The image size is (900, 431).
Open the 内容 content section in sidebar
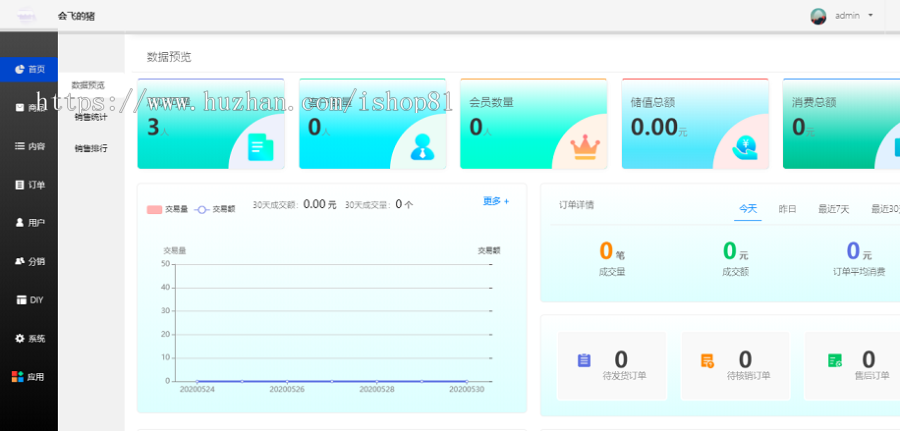(x=29, y=146)
